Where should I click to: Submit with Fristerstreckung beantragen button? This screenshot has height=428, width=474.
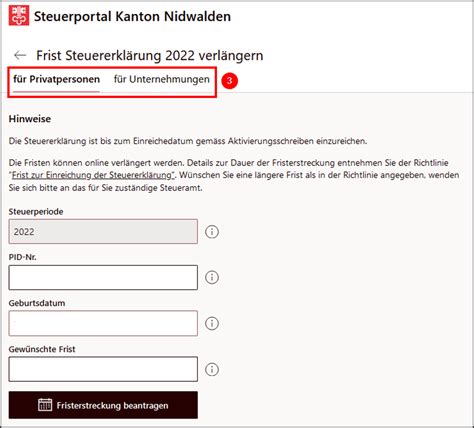[x=103, y=405]
